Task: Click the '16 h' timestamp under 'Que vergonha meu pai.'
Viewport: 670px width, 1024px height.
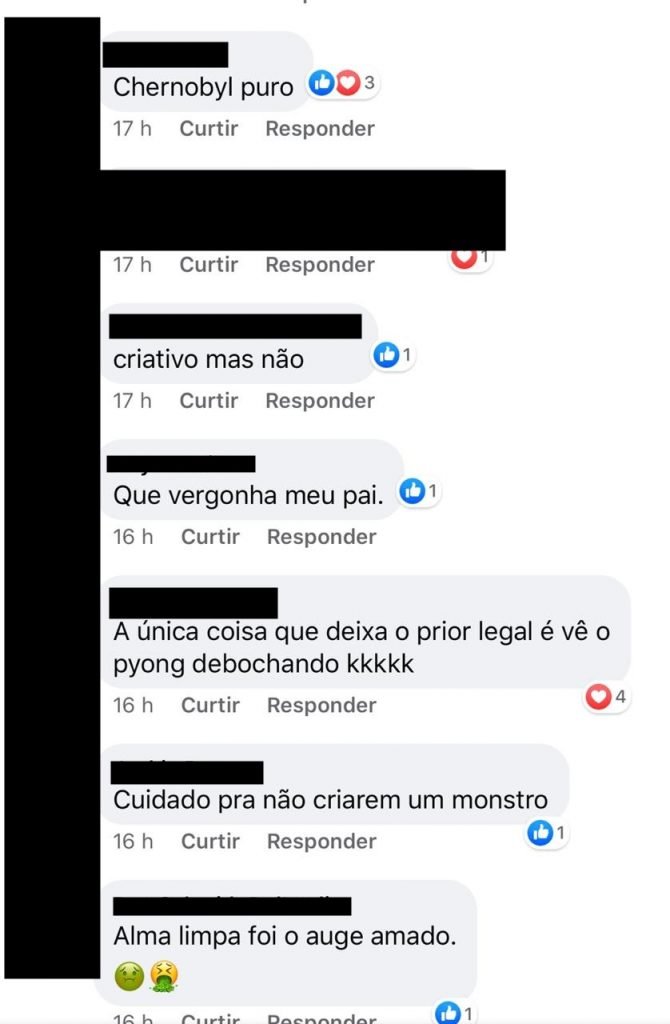Action: pos(133,537)
